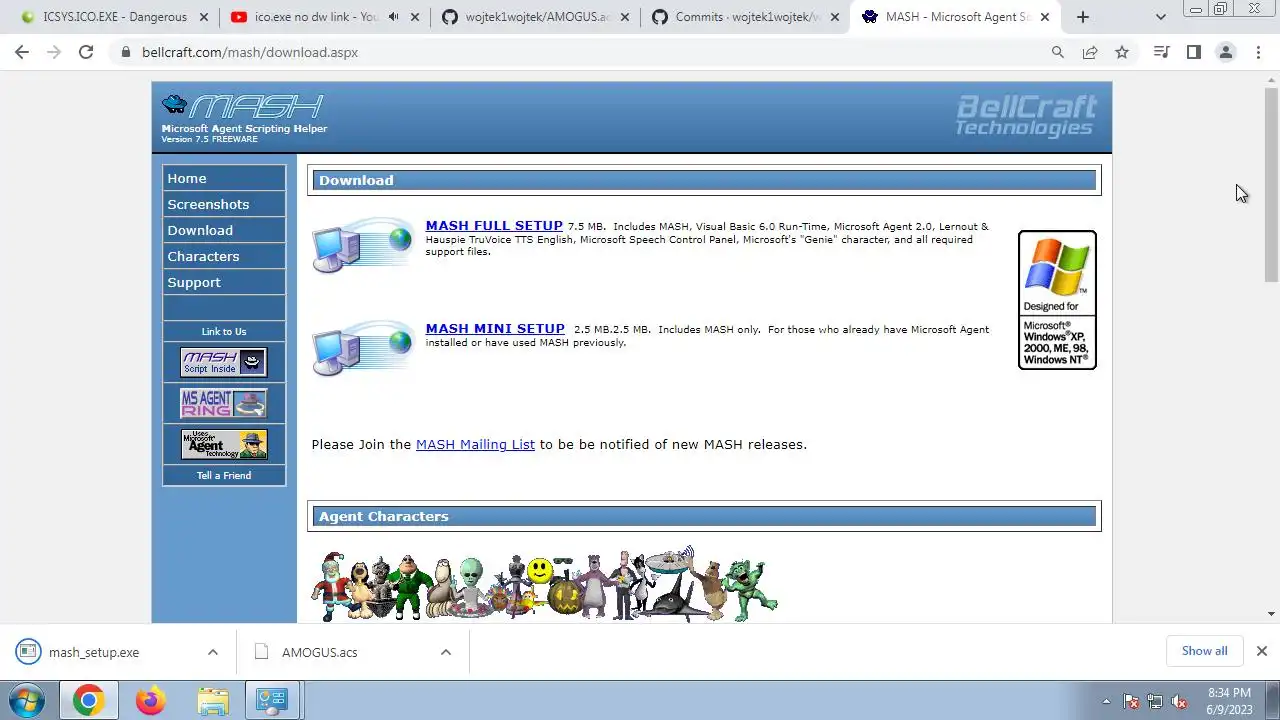1280x720 pixels.
Task: Close the ICSYS.ICO.EXE tab
Action: [x=205, y=17]
